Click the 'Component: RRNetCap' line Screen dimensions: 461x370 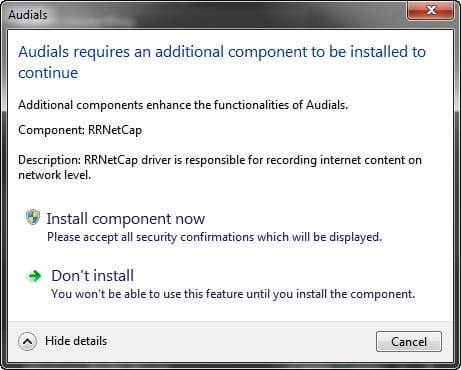point(80,130)
